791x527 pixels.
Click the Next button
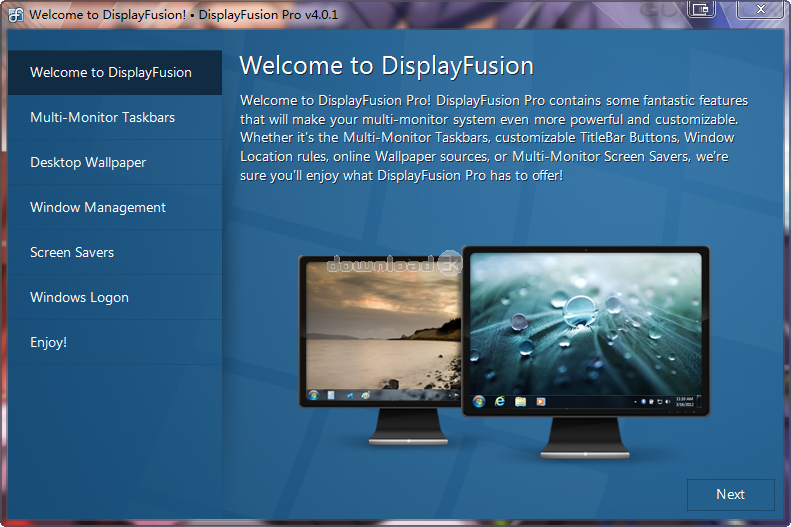tap(730, 494)
